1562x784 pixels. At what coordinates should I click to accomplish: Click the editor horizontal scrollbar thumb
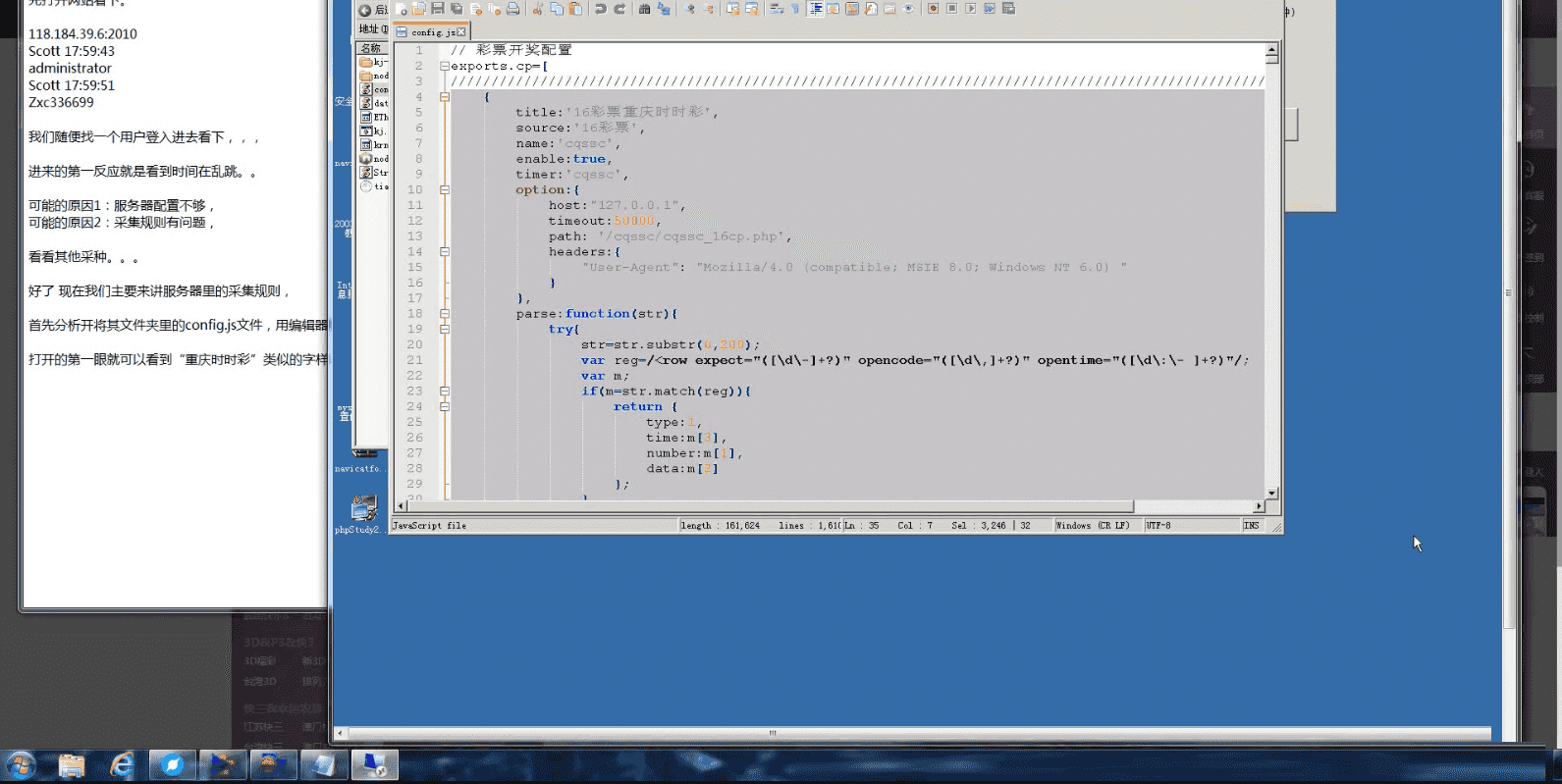coord(771,507)
